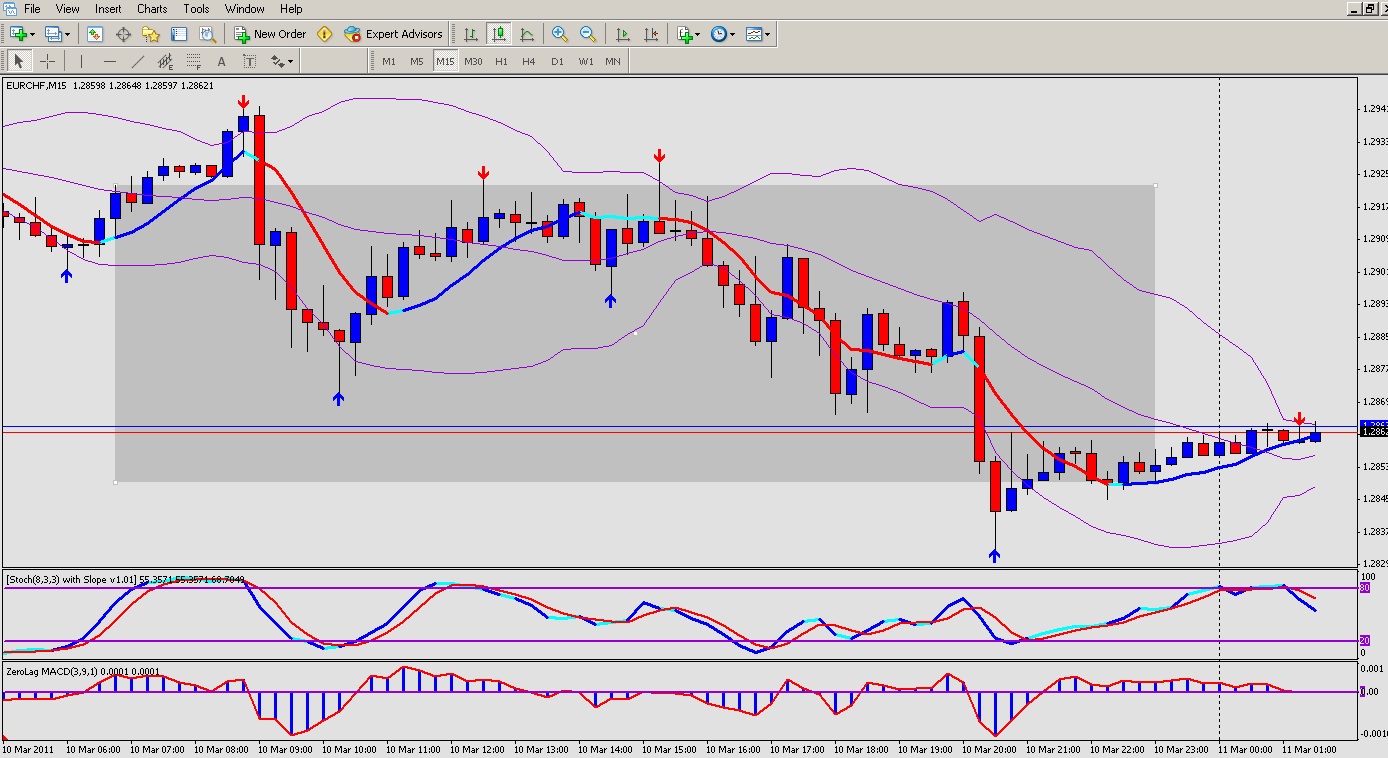This screenshot has height=758, width=1388.
Task: Select the arrow Cursor tool
Action: coord(19,61)
